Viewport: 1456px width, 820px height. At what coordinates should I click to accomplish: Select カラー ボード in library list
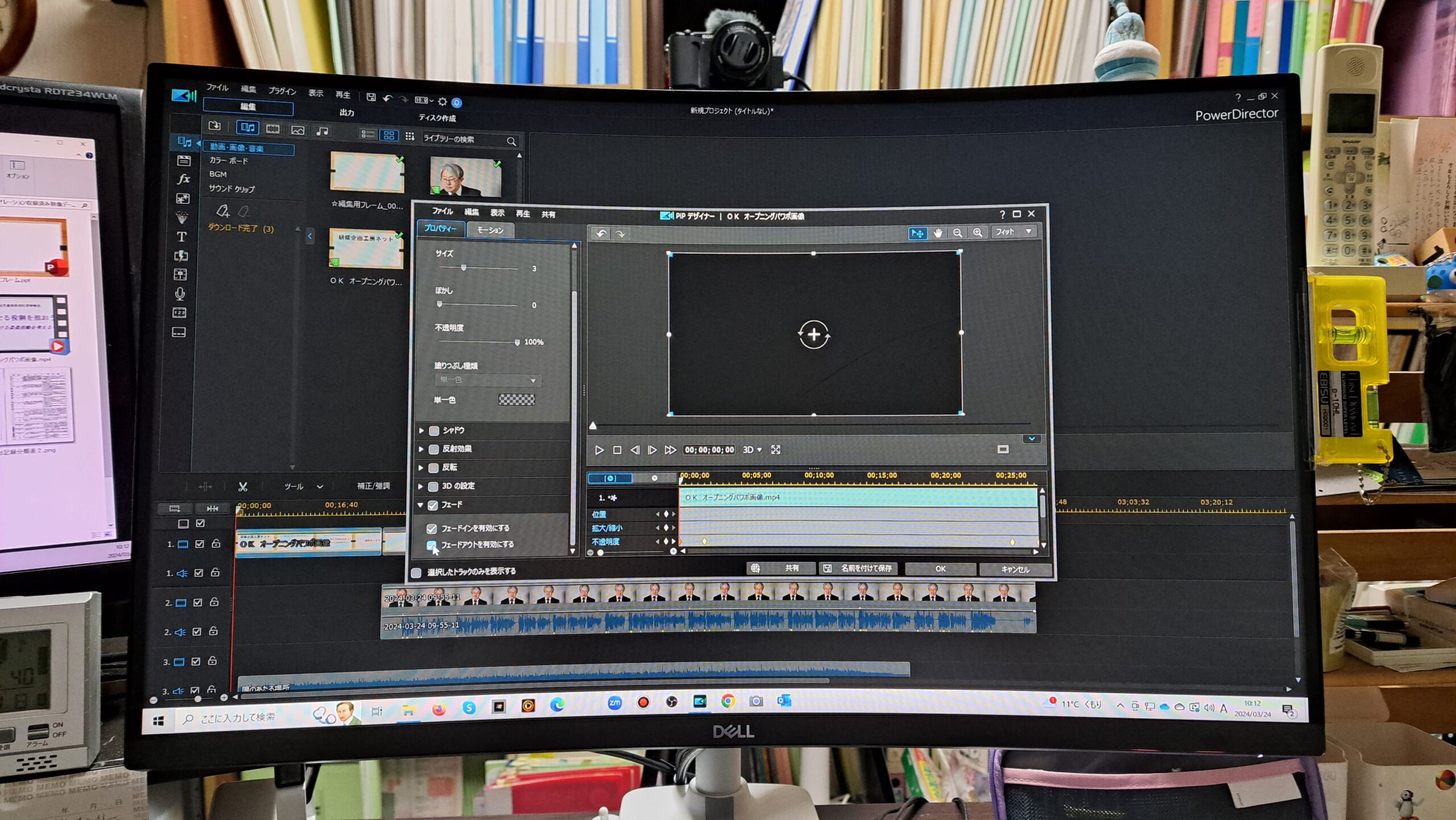[x=228, y=161]
